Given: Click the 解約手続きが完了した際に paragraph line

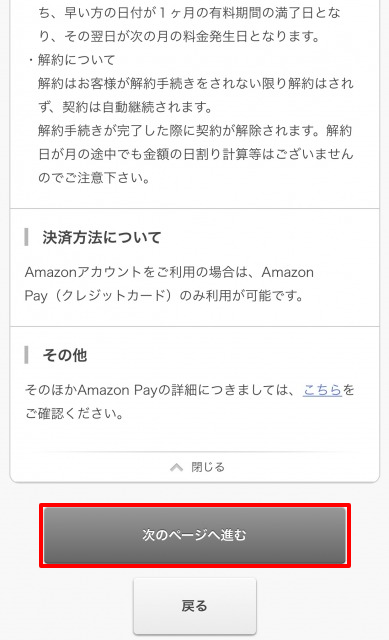Looking at the screenshot, I should (x=195, y=131).
